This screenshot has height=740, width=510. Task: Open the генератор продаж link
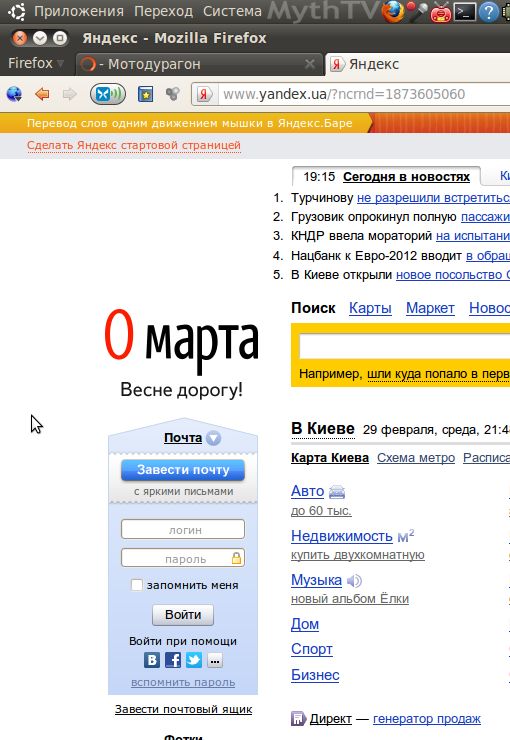point(427,719)
